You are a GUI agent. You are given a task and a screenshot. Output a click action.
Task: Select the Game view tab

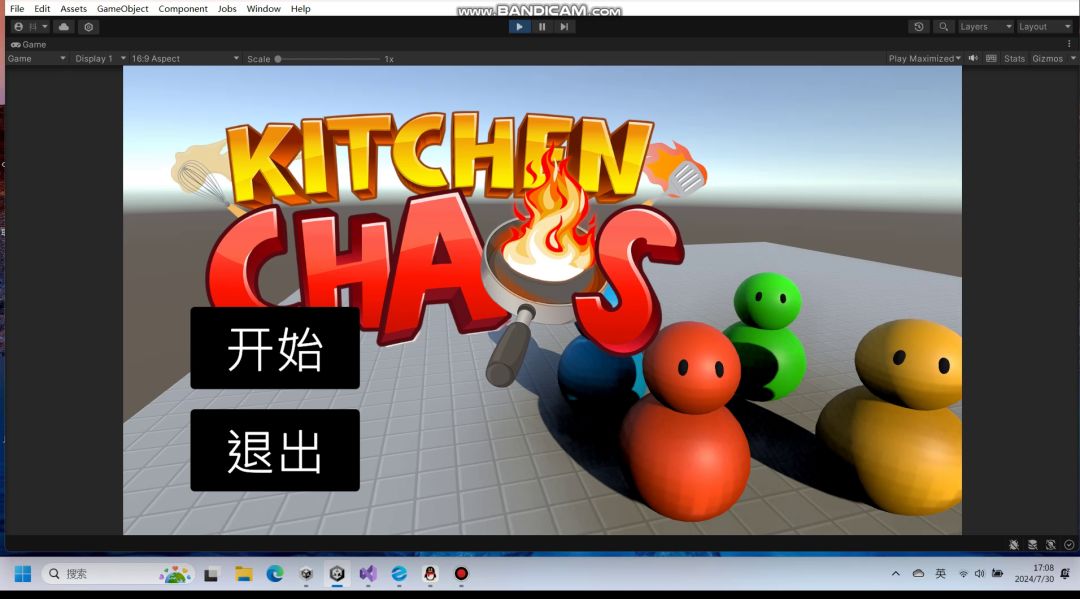28,44
